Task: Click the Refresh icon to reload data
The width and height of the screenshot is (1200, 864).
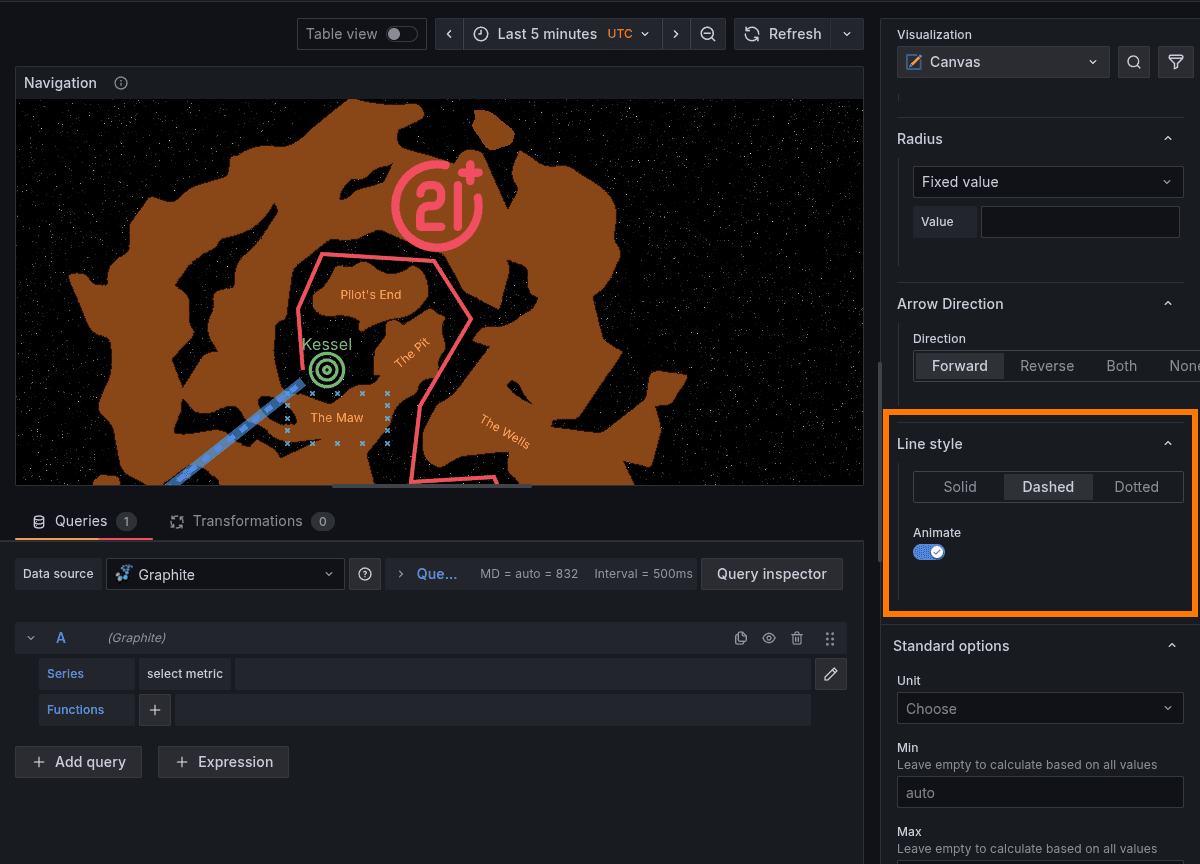Action: tap(751, 33)
